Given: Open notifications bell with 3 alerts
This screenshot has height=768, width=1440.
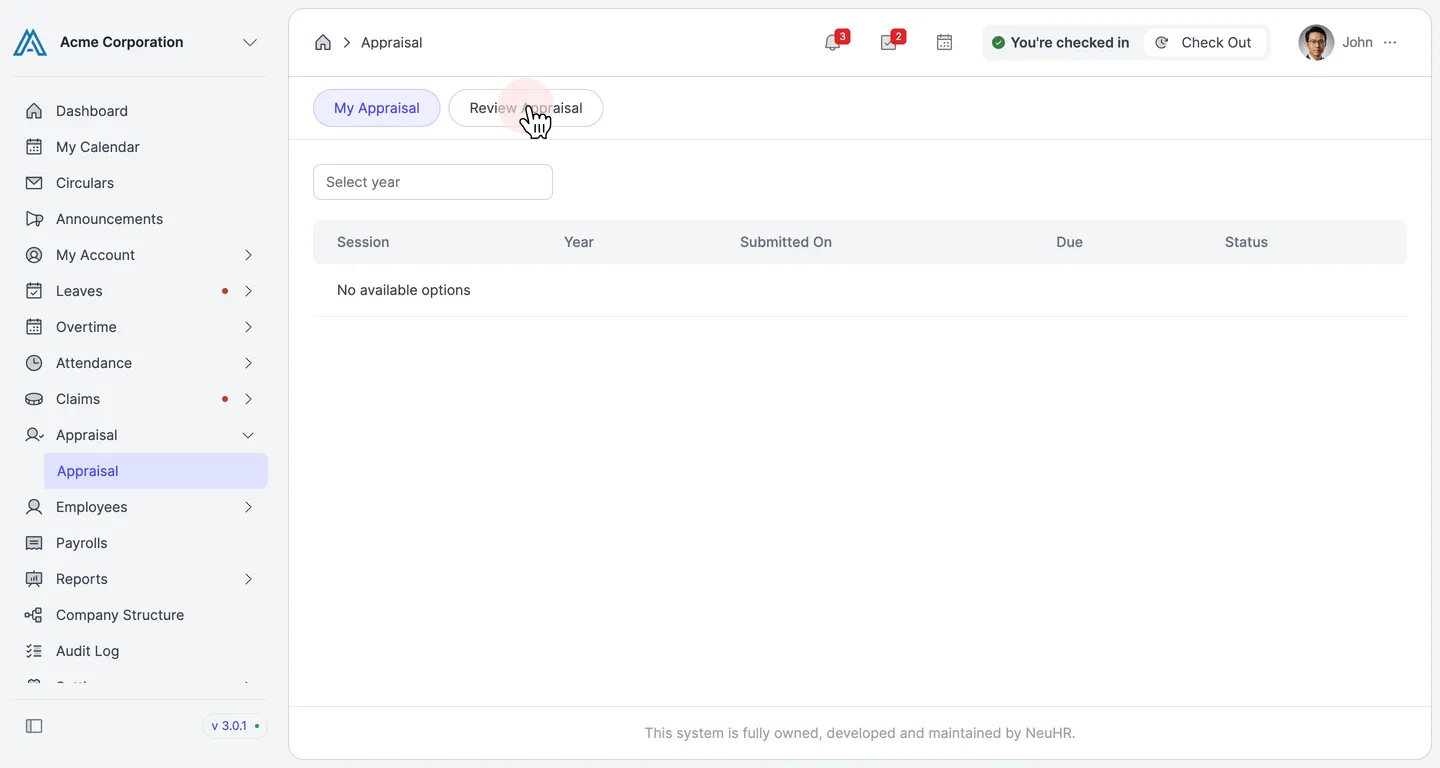Looking at the screenshot, I should (833, 42).
